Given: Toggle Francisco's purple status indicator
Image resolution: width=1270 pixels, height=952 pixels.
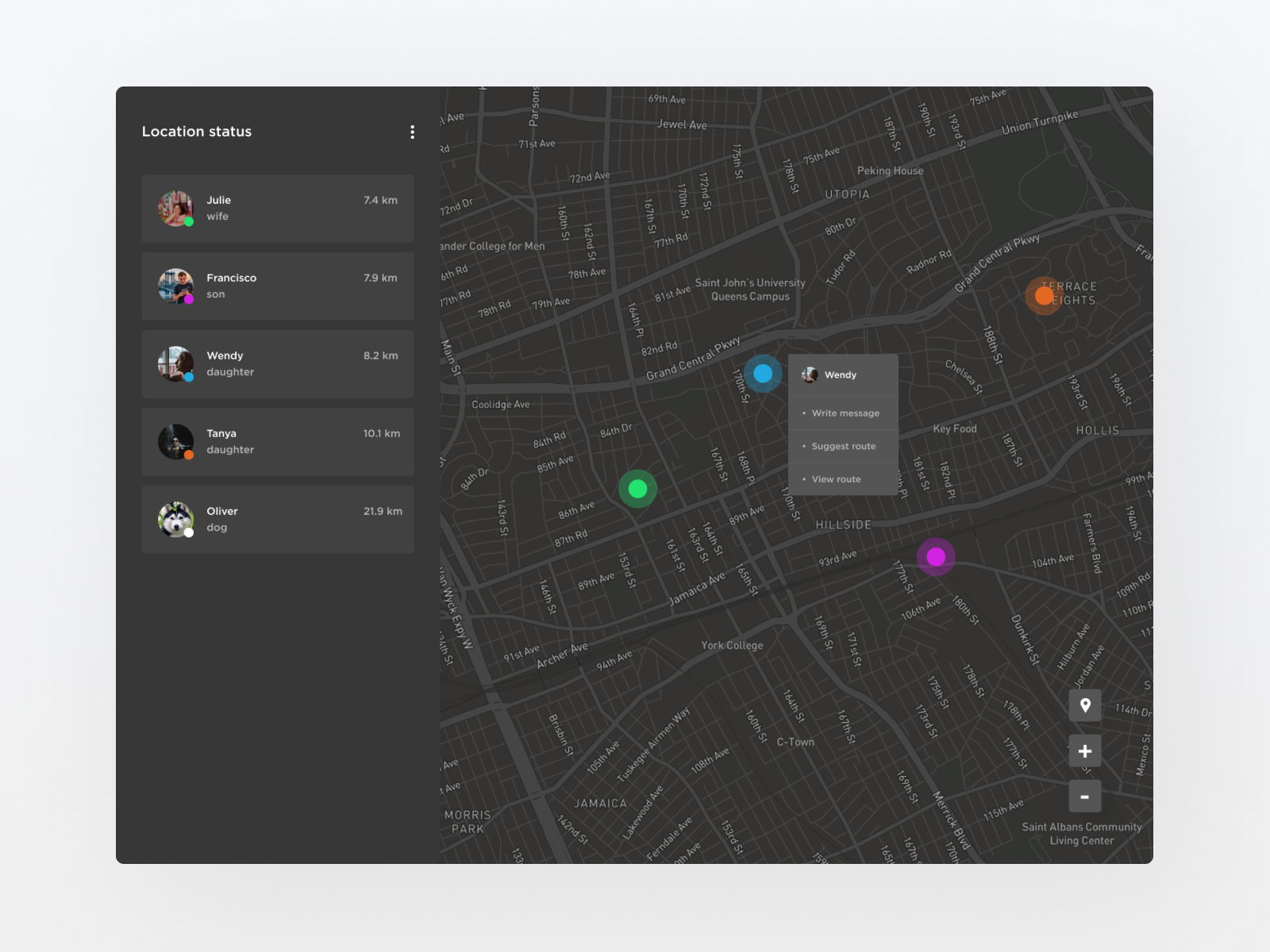Looking at the screenshot, I should tap(189, 301).
